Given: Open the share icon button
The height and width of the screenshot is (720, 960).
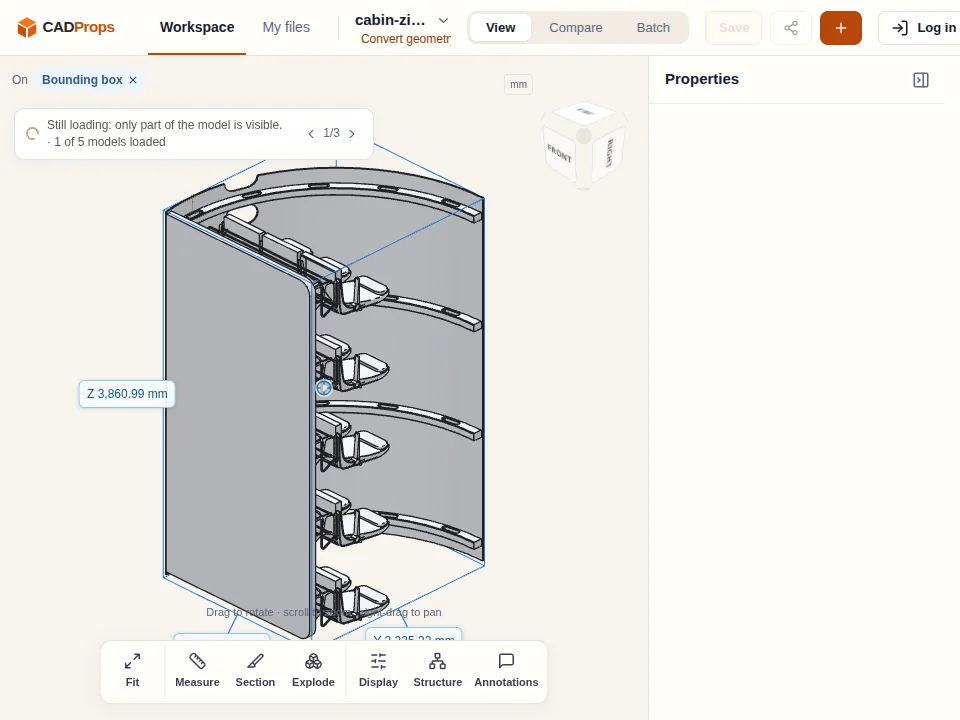Looking at the screenshot, I should [x=791, y=28].
